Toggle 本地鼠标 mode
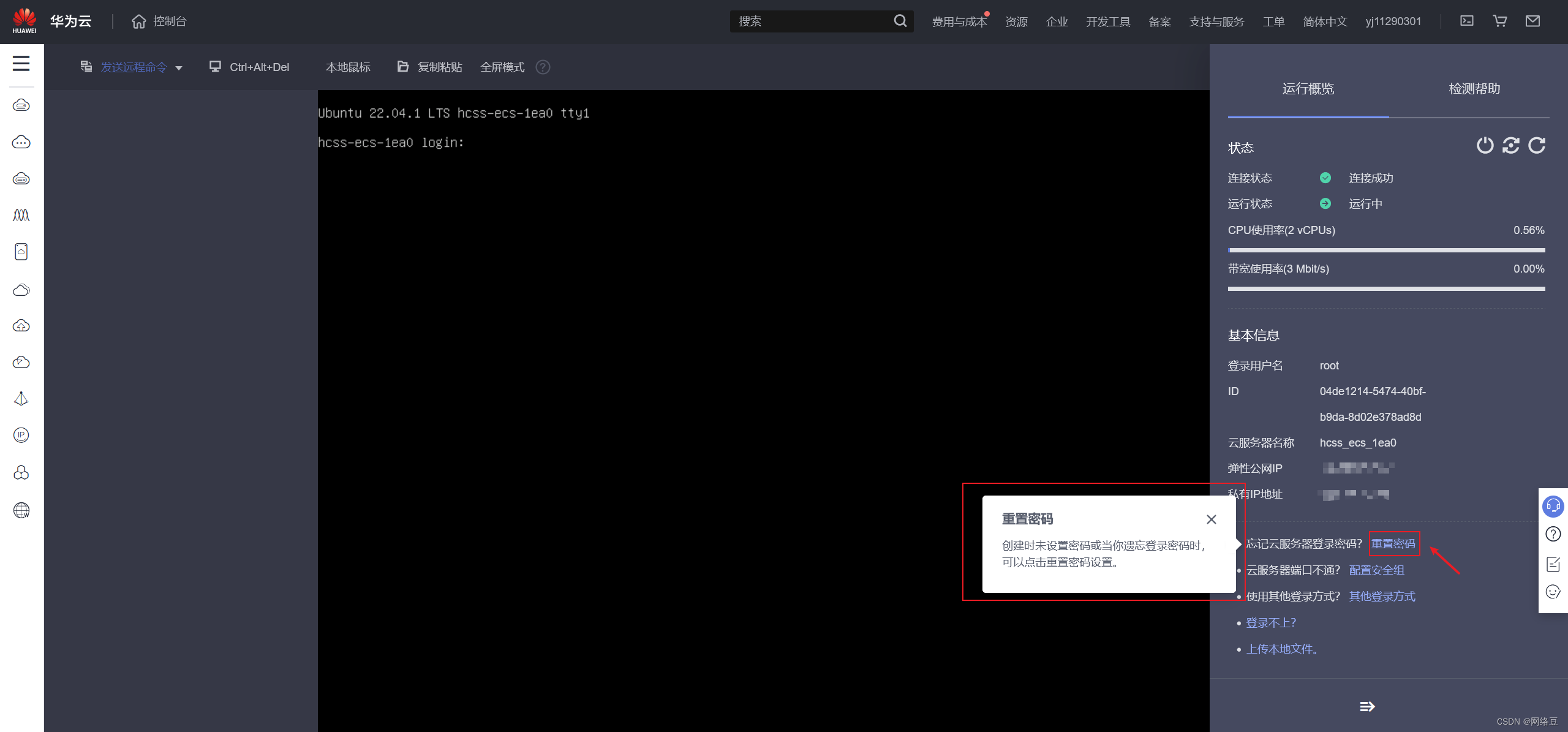 (348, 67)
